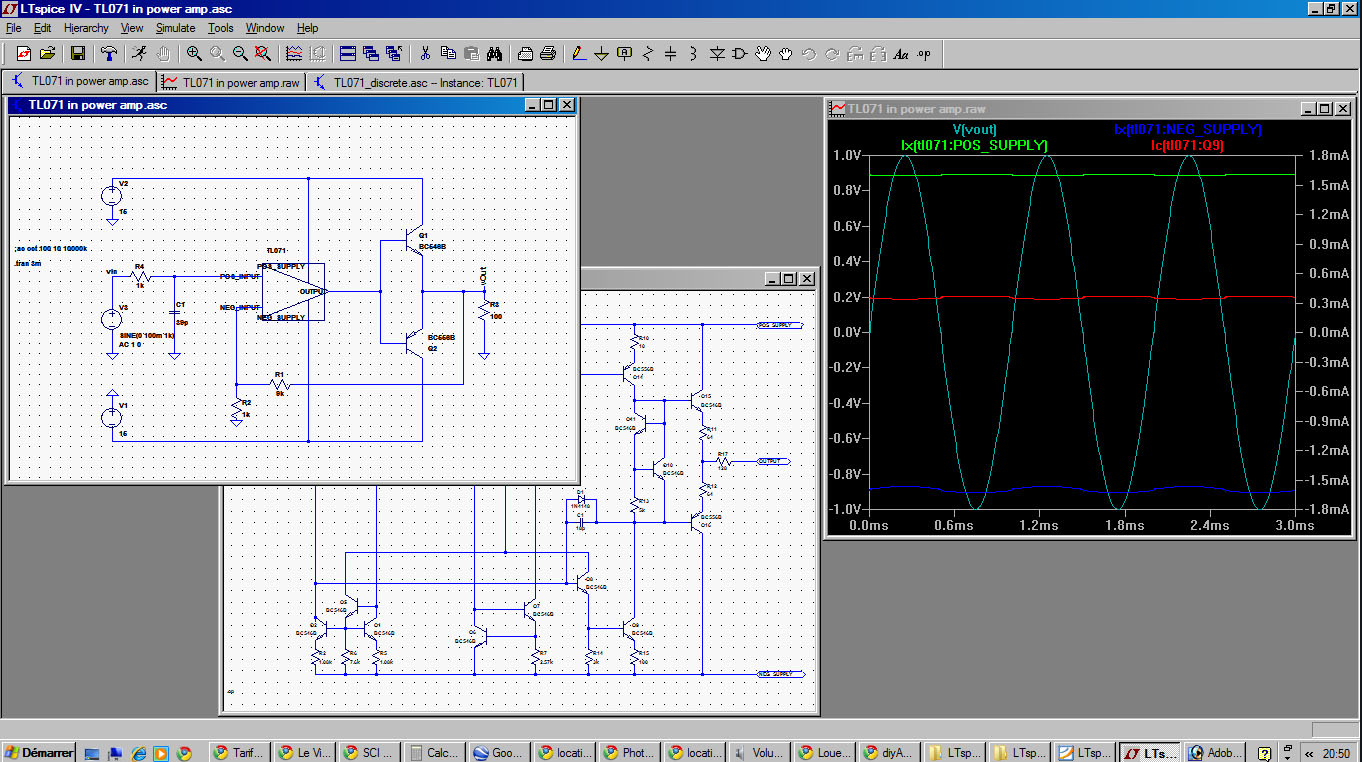The width and height of the screenshot is (1362, 762).
Task: Place a resistor from the toolbar
Action: [x=648, y=53]
